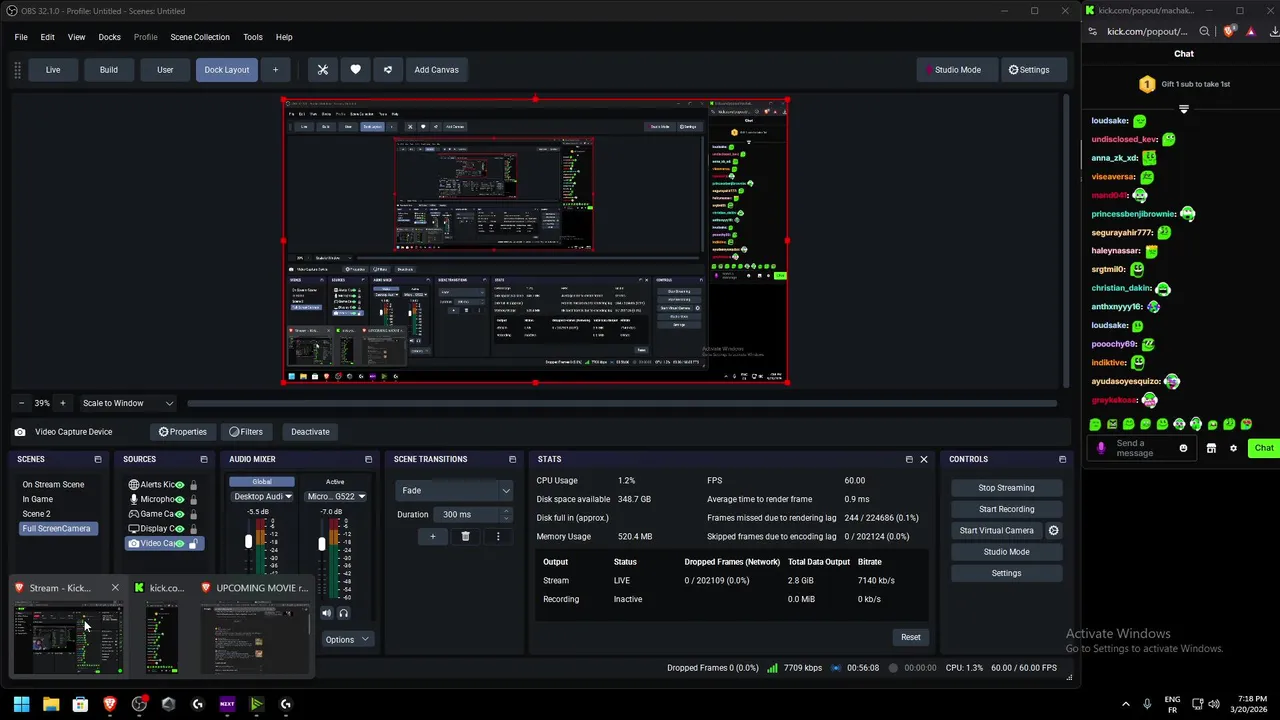Zoom out the preview with minus icon
Screen dimensions: 1280x720
[x=21, y=403]
